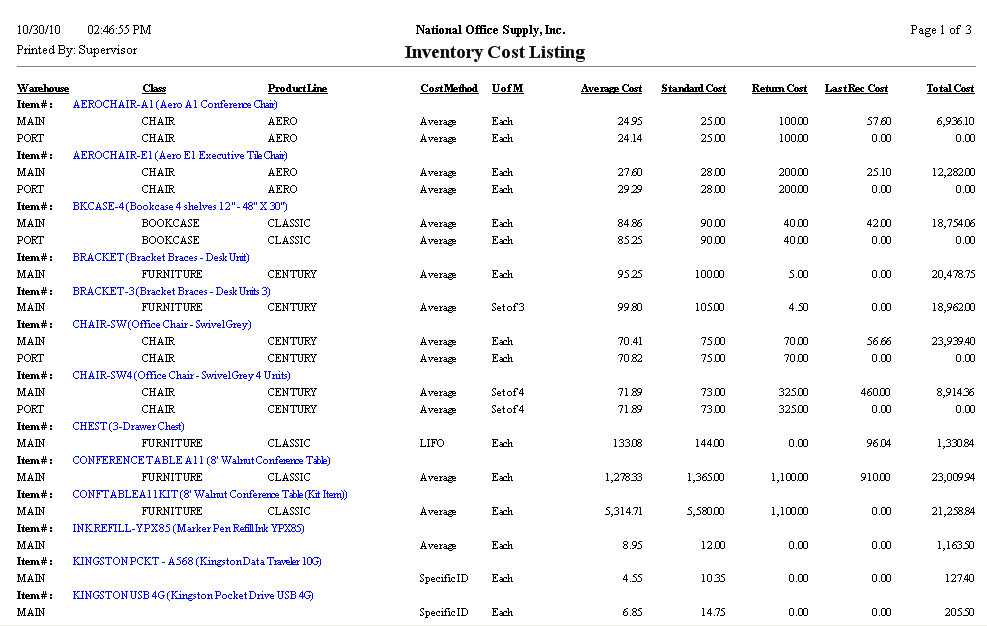The image size is (987, 626).
Task: Sort by the Total Cost column header
Action: point(949,88)
